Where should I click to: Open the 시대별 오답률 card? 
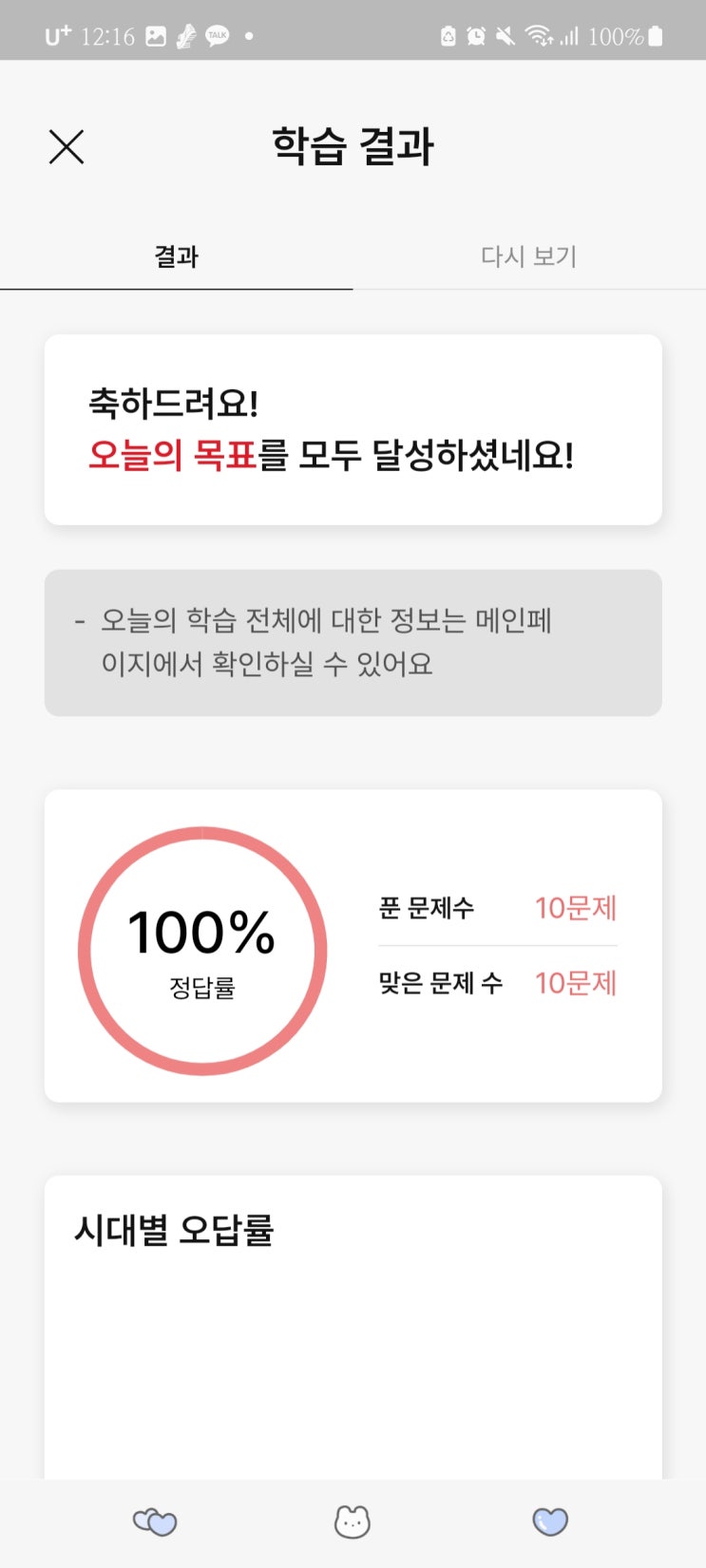coord(353,1327)
